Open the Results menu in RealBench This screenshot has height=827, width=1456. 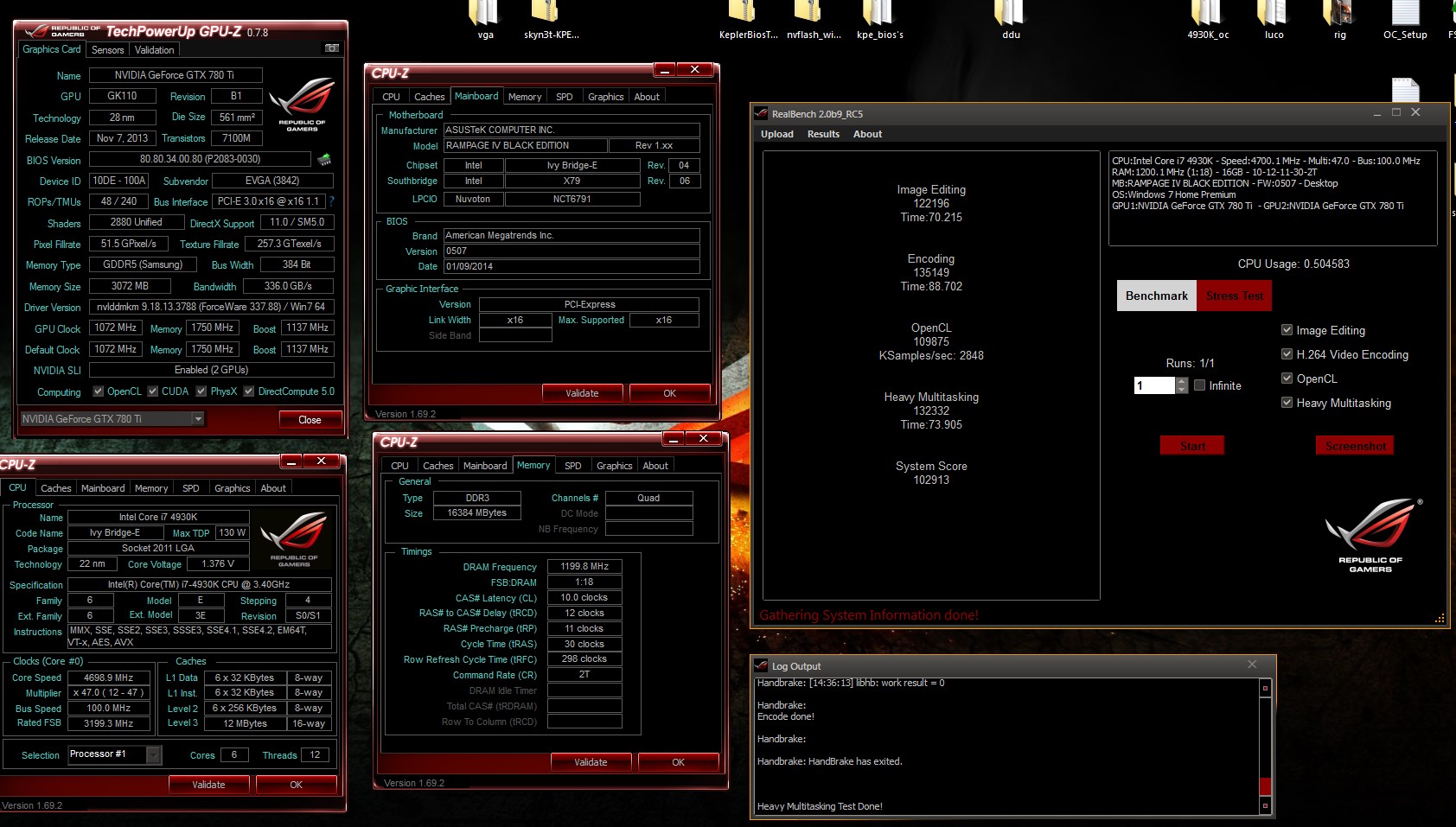[x=823, y=134]
